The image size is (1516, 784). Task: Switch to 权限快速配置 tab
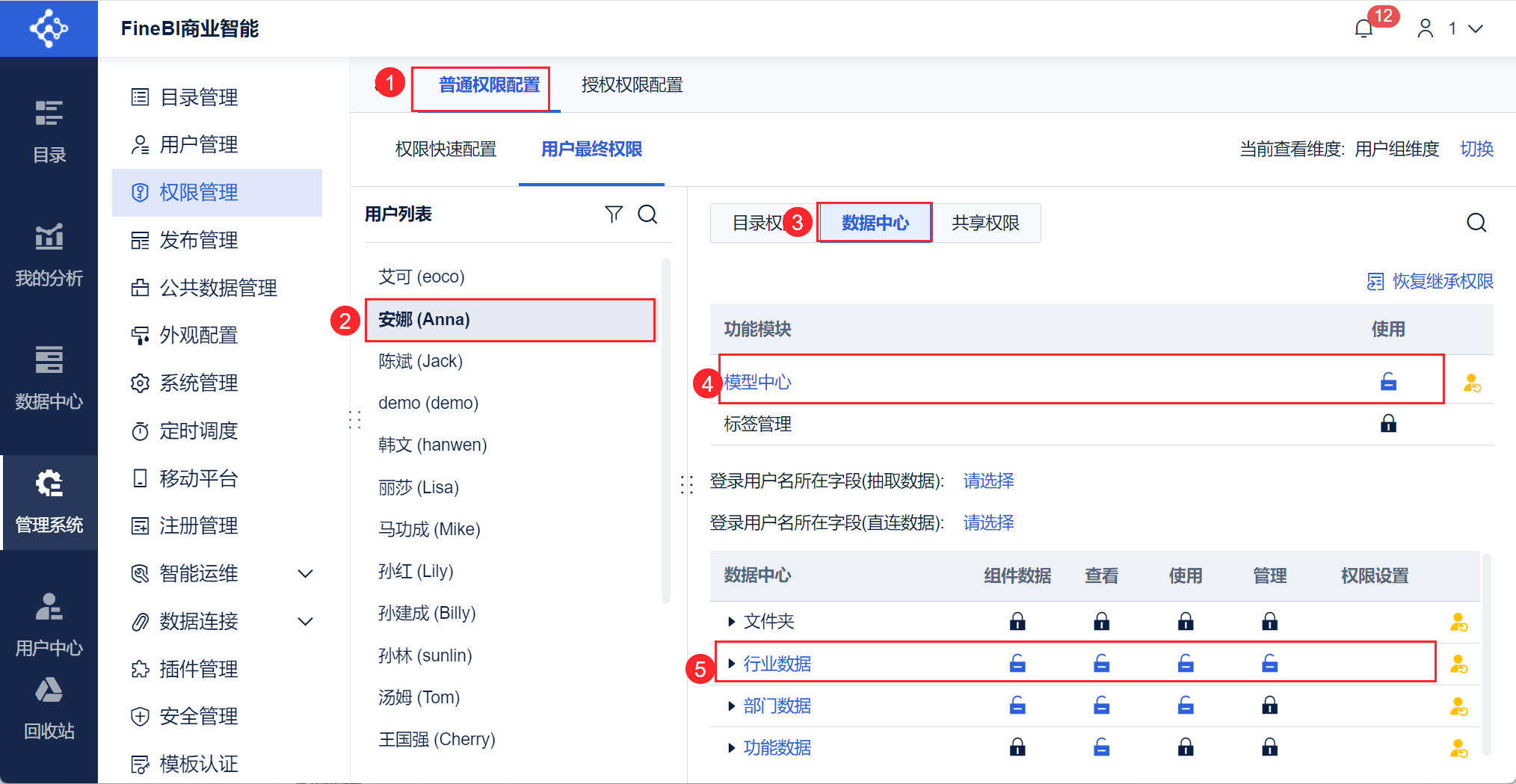coord(446,149)
